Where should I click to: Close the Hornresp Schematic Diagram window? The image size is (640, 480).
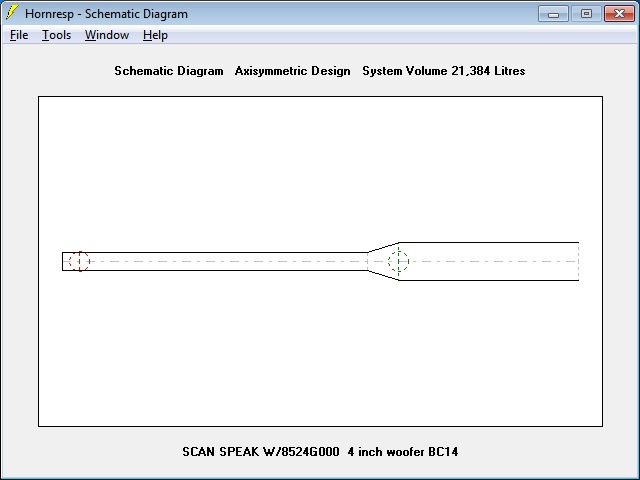tap(619, 13)
